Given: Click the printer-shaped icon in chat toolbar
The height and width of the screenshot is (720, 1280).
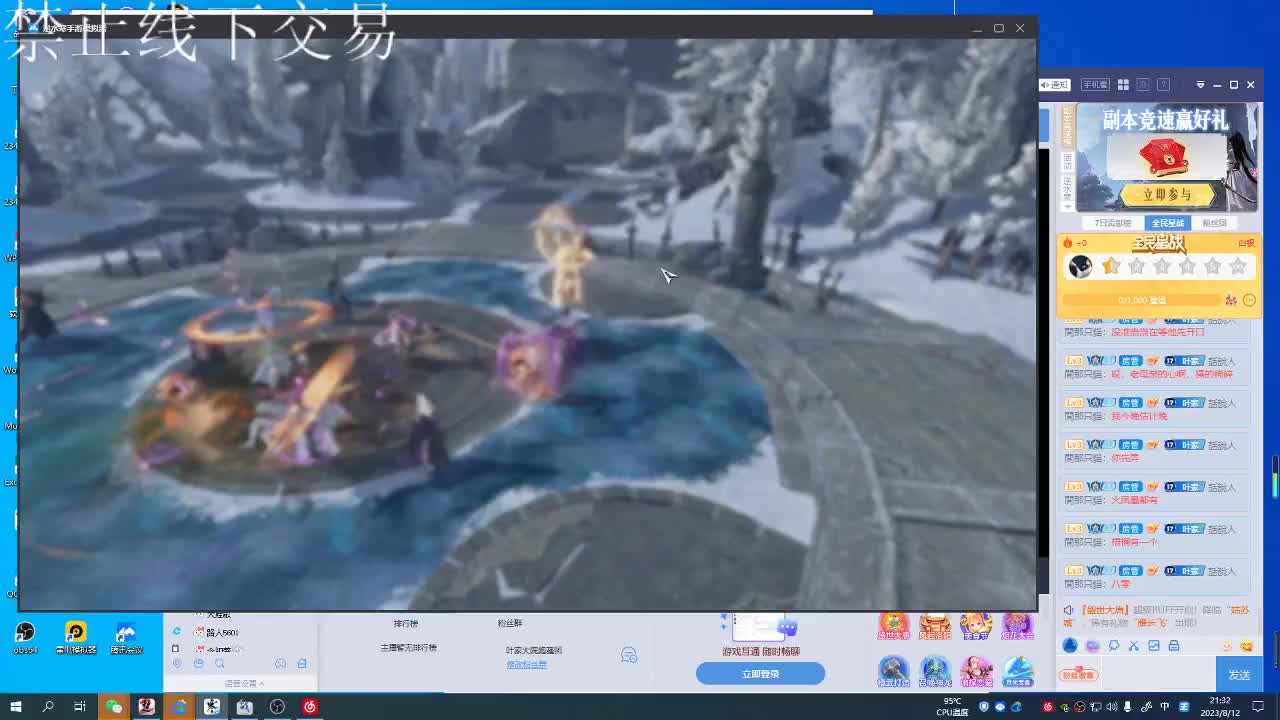Looking at the screenshot, I should (x=1174, y=646).
